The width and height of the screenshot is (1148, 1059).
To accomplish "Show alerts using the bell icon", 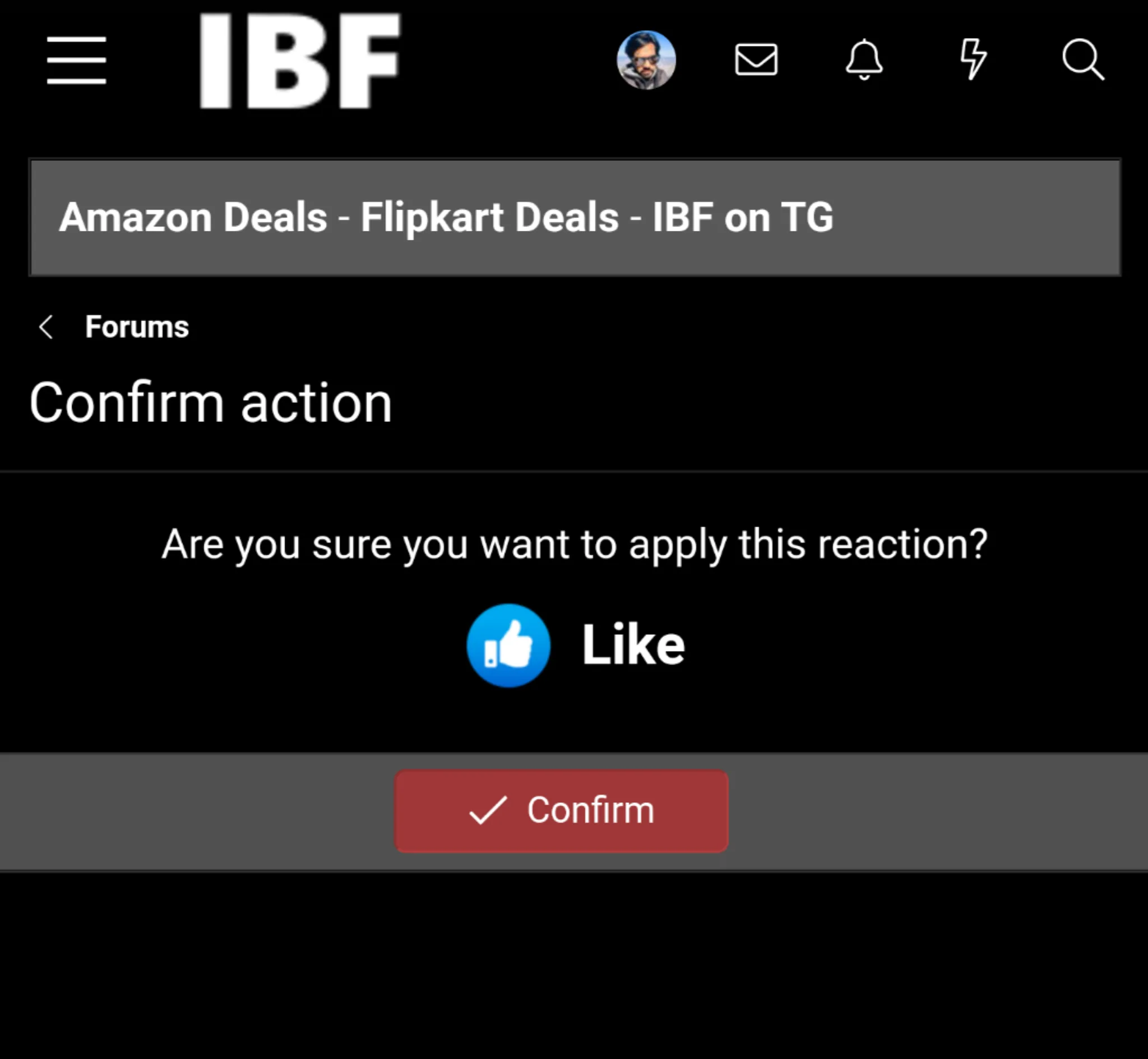I will tap(864, 59).
